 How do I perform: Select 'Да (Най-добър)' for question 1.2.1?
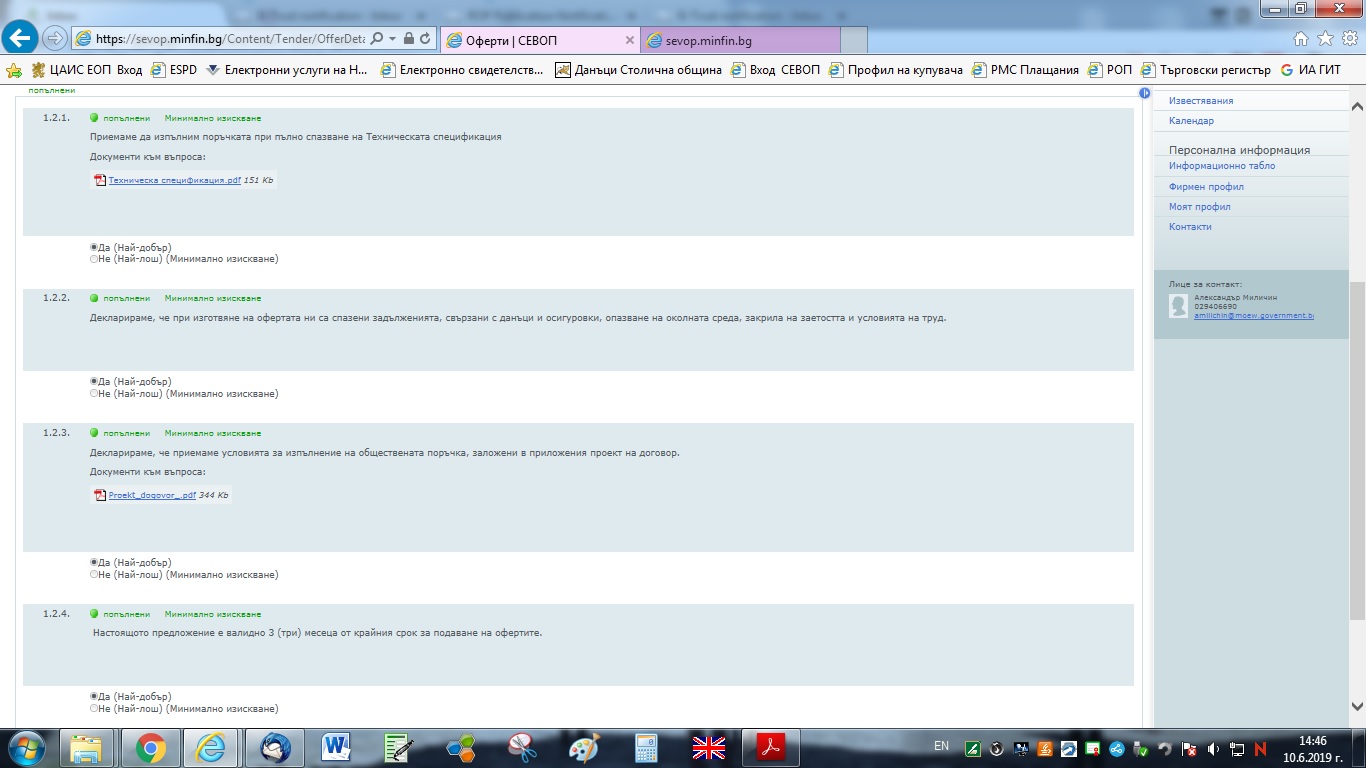pos(94,247)
